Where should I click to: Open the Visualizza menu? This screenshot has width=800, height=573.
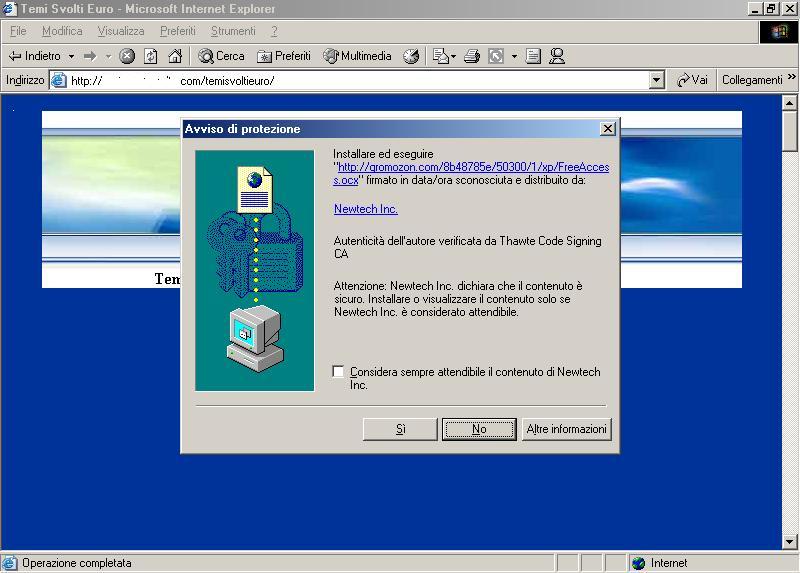pyautogui.click(x=121, y=31)
